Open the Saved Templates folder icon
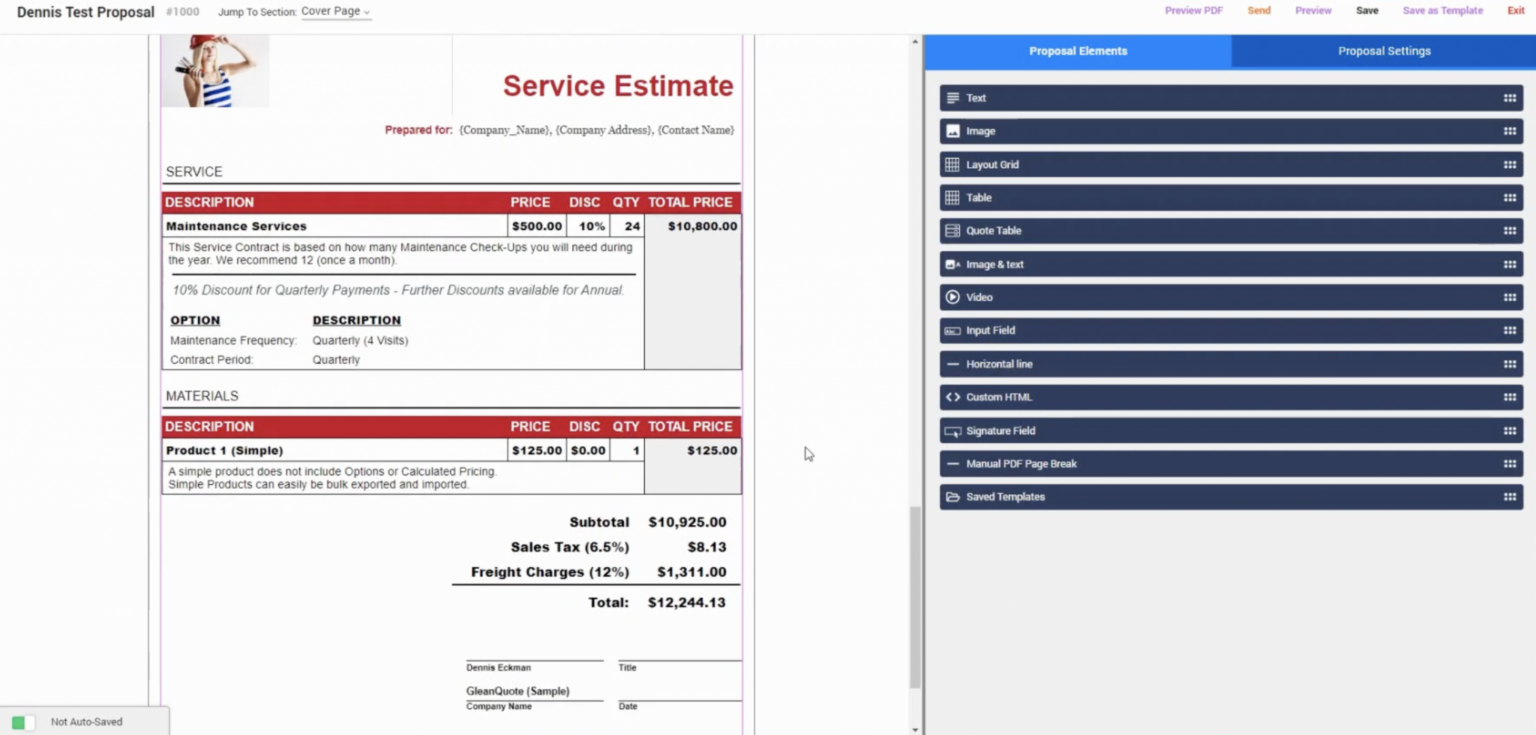1536x735 pixels. tap(952, 497)
